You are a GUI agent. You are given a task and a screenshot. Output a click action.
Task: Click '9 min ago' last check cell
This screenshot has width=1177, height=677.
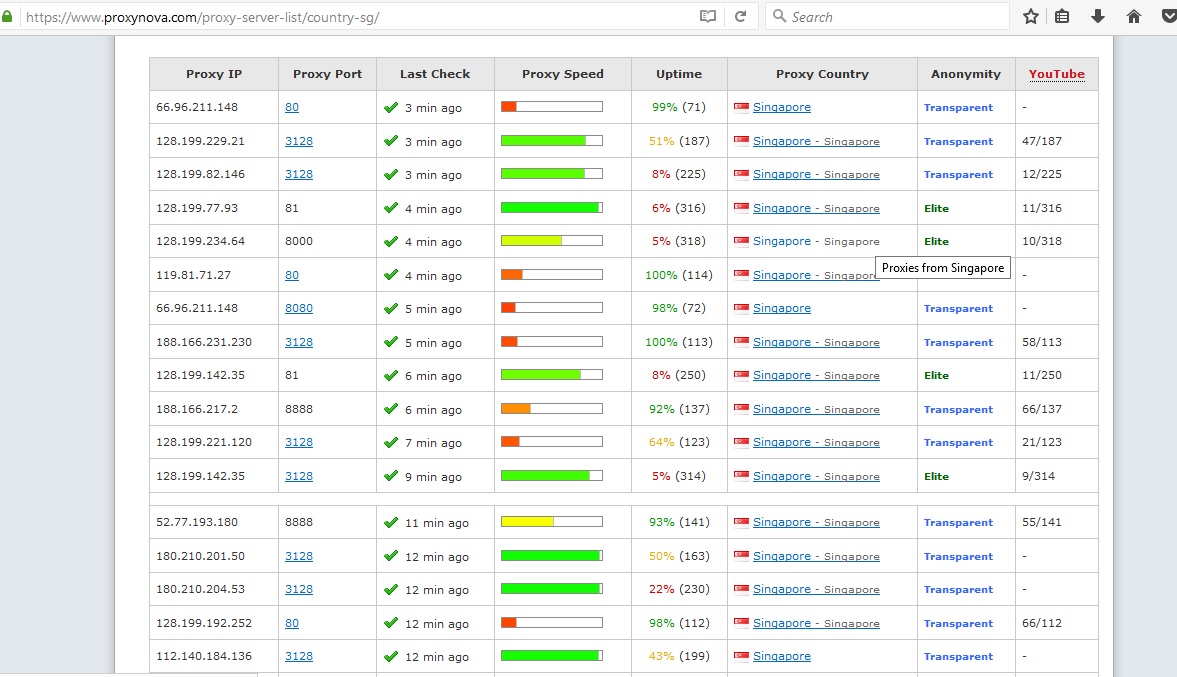click(433, 477)
